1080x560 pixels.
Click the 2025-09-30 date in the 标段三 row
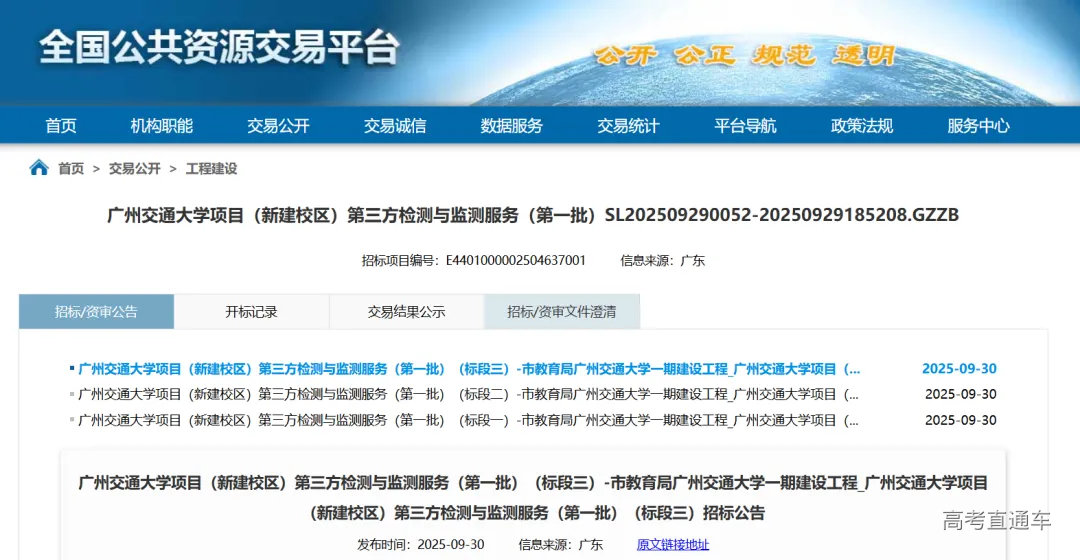pyautogui.click(x=959, y=369)
